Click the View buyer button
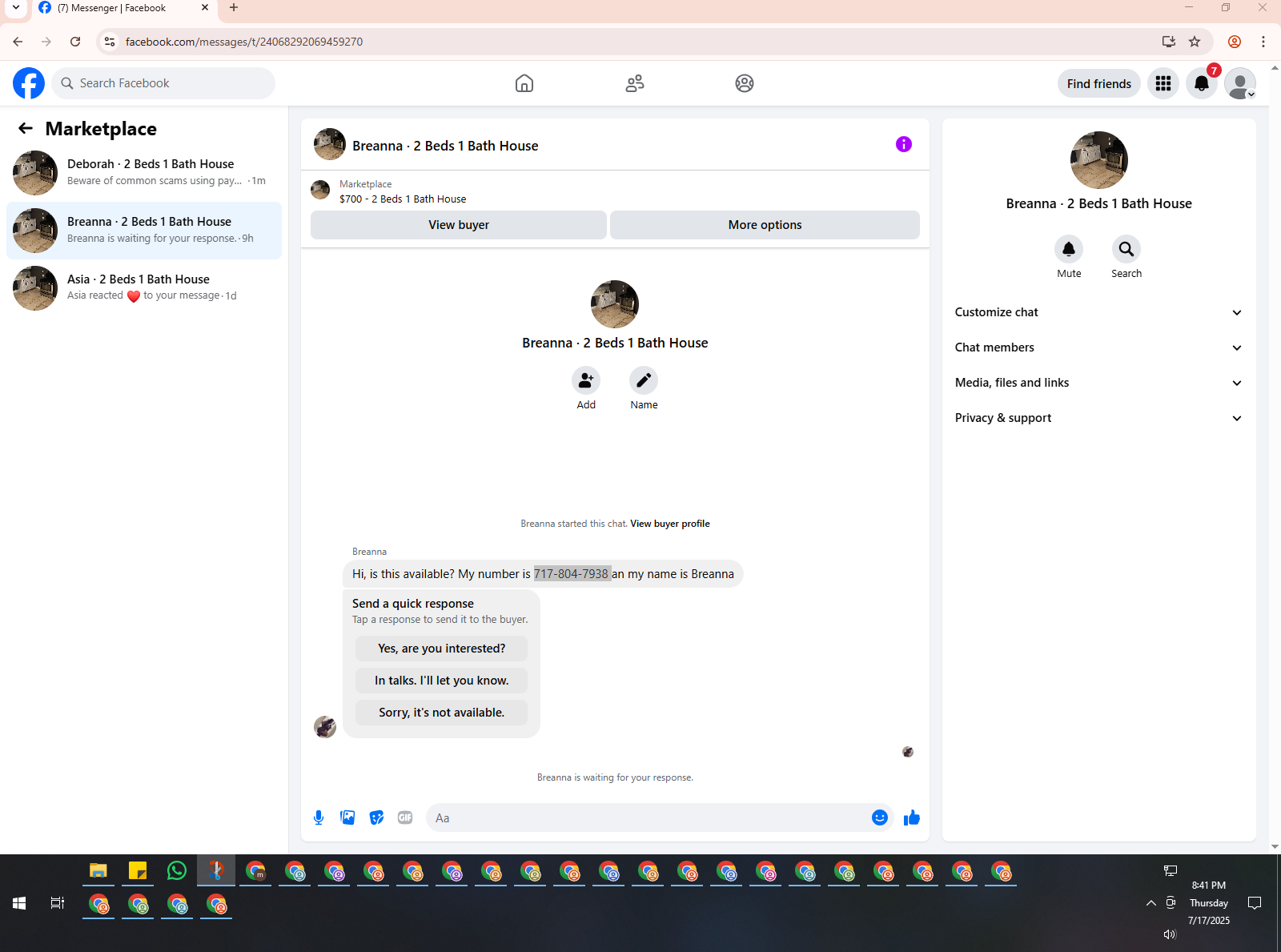1281x952 pixels. point(459,225)
